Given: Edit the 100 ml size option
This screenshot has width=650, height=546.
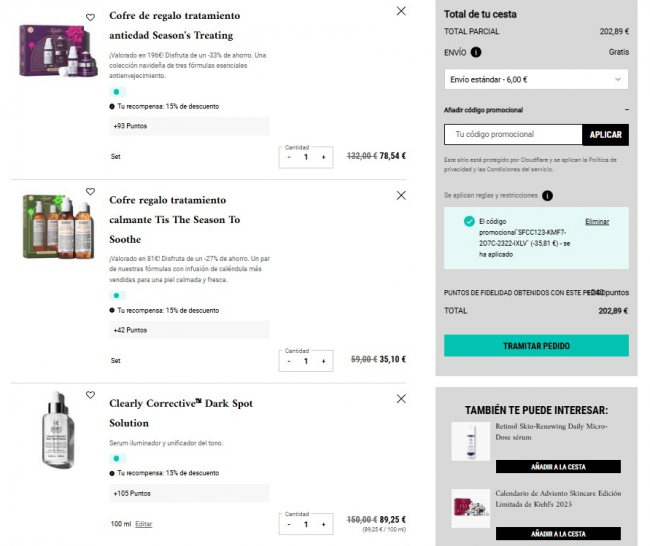Looking at the screenshot, I should pos(144,524).
